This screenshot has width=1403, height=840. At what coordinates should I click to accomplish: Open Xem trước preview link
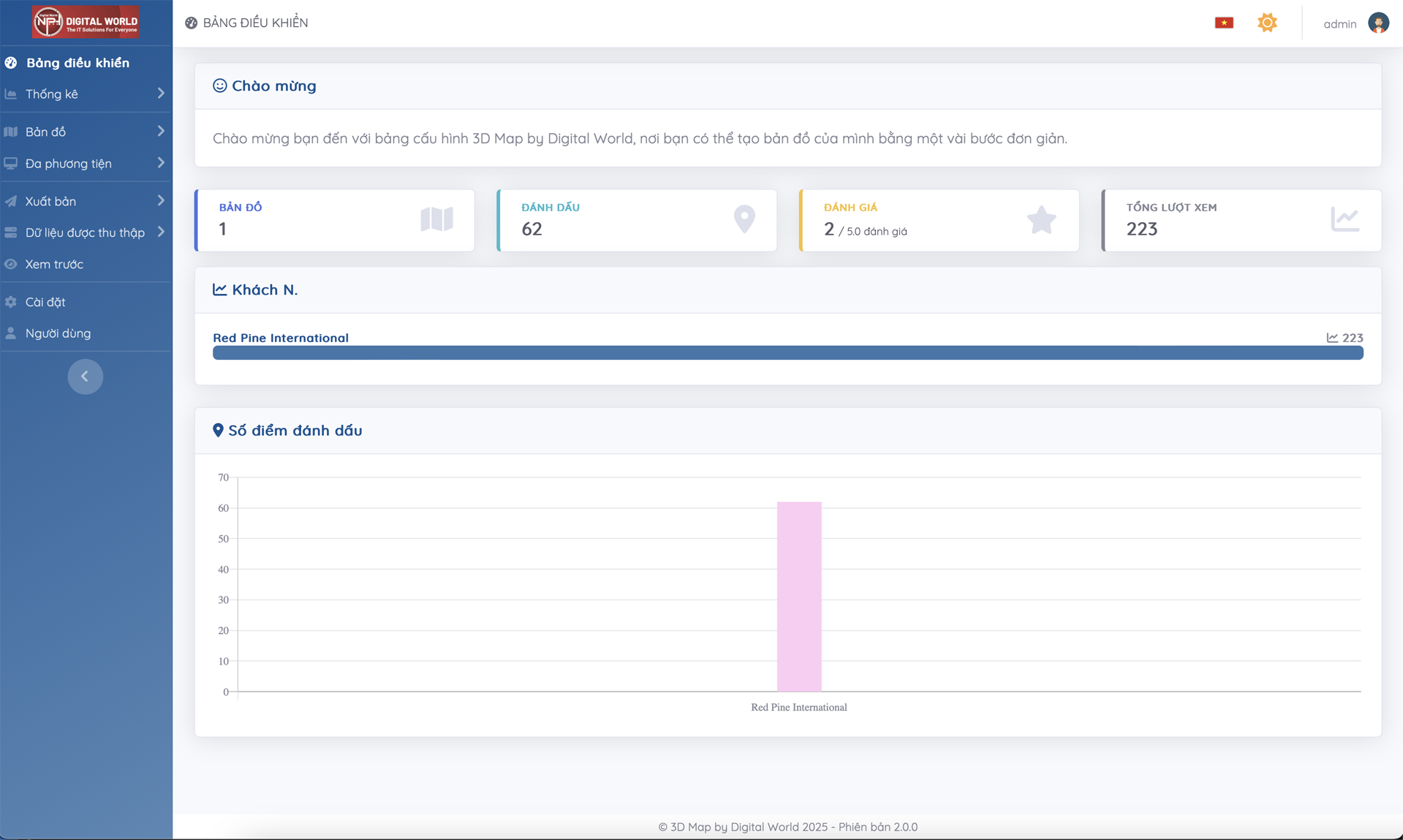point(54,264)
